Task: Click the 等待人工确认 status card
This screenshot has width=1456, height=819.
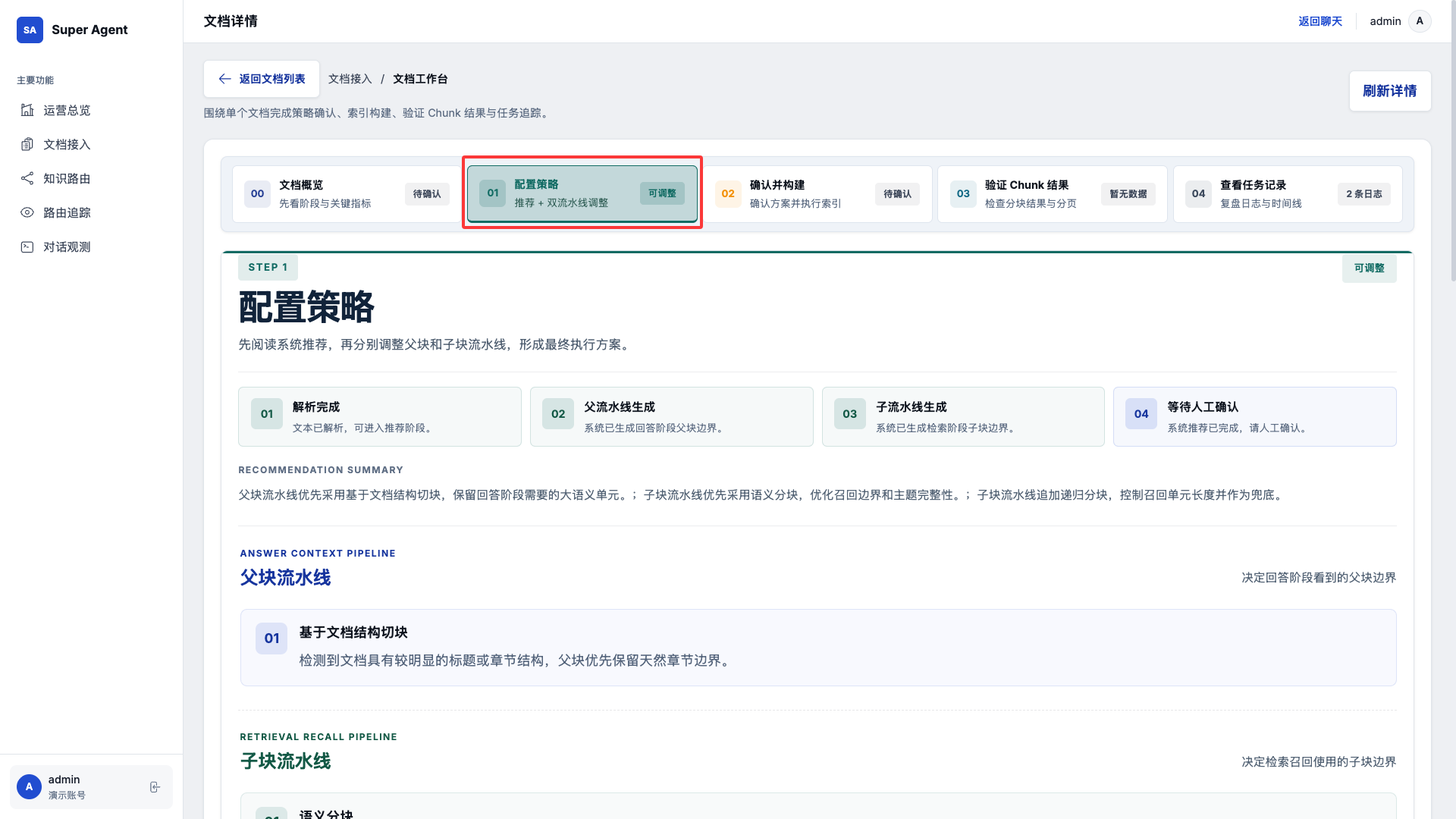Action: (1254, 416)
